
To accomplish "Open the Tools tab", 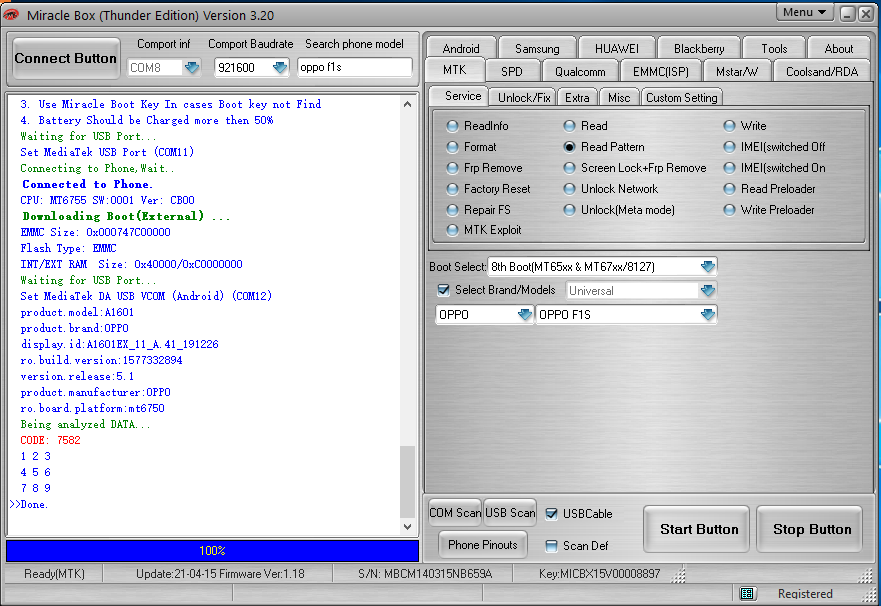I will 774,48.
